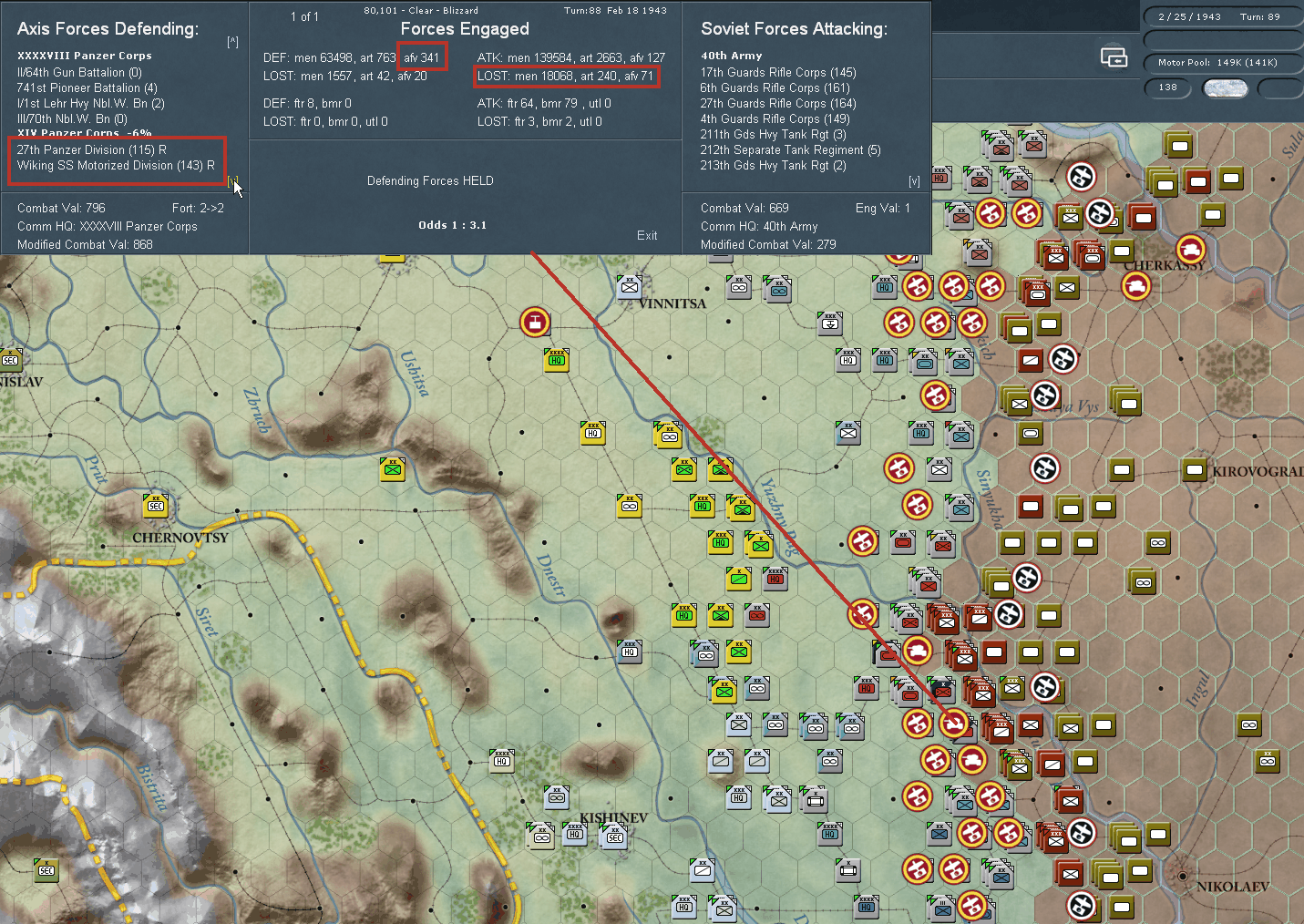1304x924 pixels.
Task: Open the 4th Guards Rifle Corps entry
Action: click(x=775, y=118)
